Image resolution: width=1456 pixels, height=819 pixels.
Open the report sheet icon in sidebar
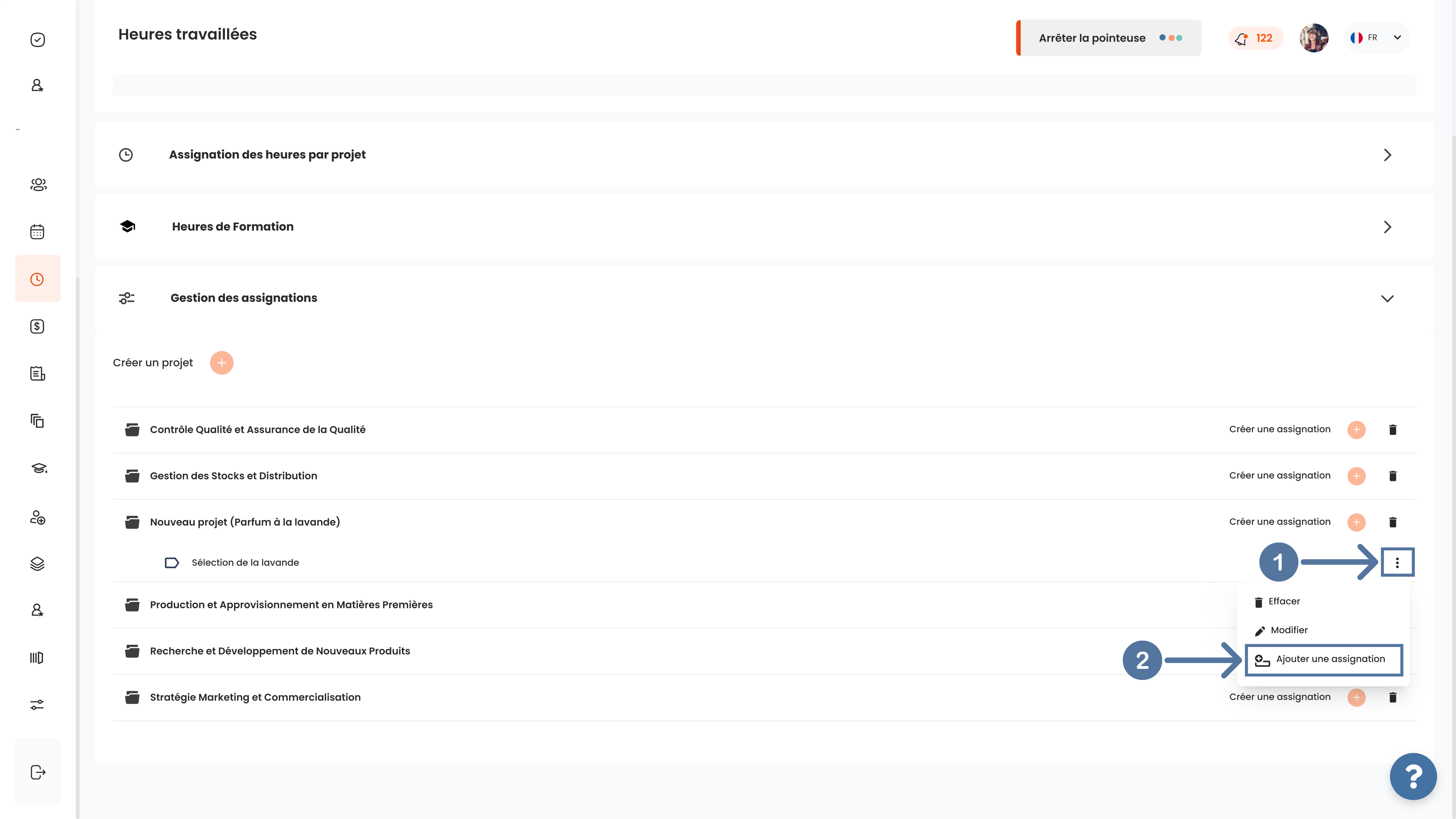point(37,374)
